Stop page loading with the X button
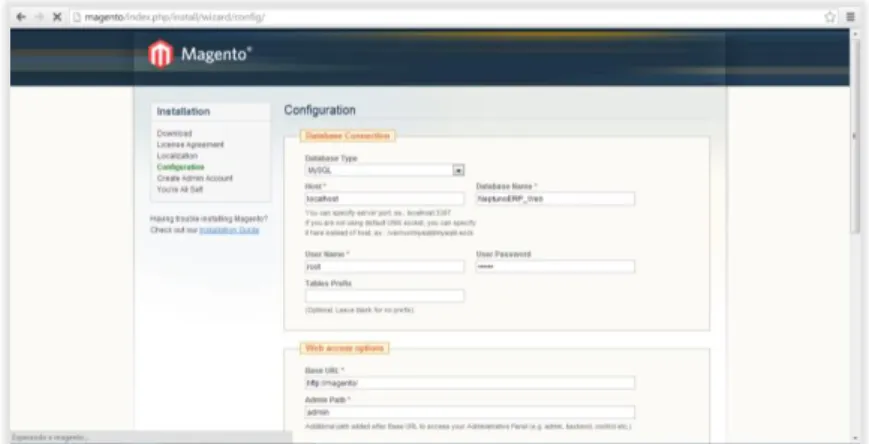Viewport: 869px width, 444px height. [57, 17]
